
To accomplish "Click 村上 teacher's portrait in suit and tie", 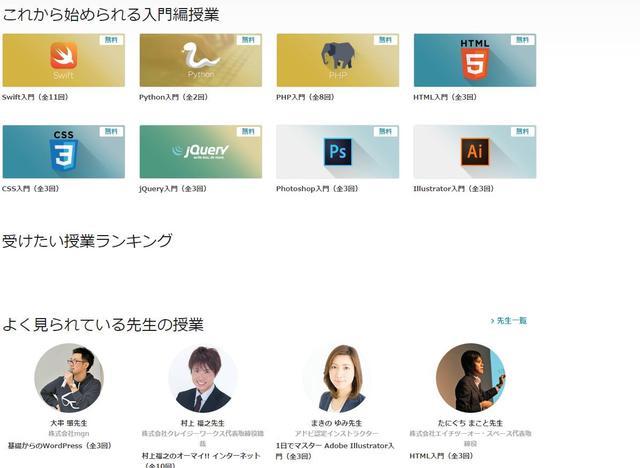I will click(203, 378).
